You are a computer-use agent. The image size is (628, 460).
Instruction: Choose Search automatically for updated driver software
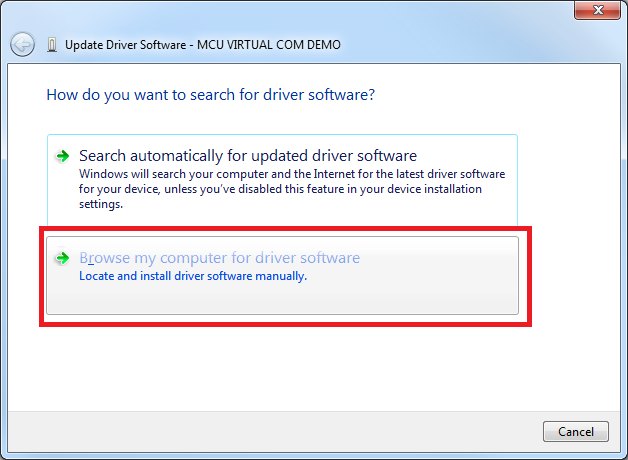click(282, 180)
